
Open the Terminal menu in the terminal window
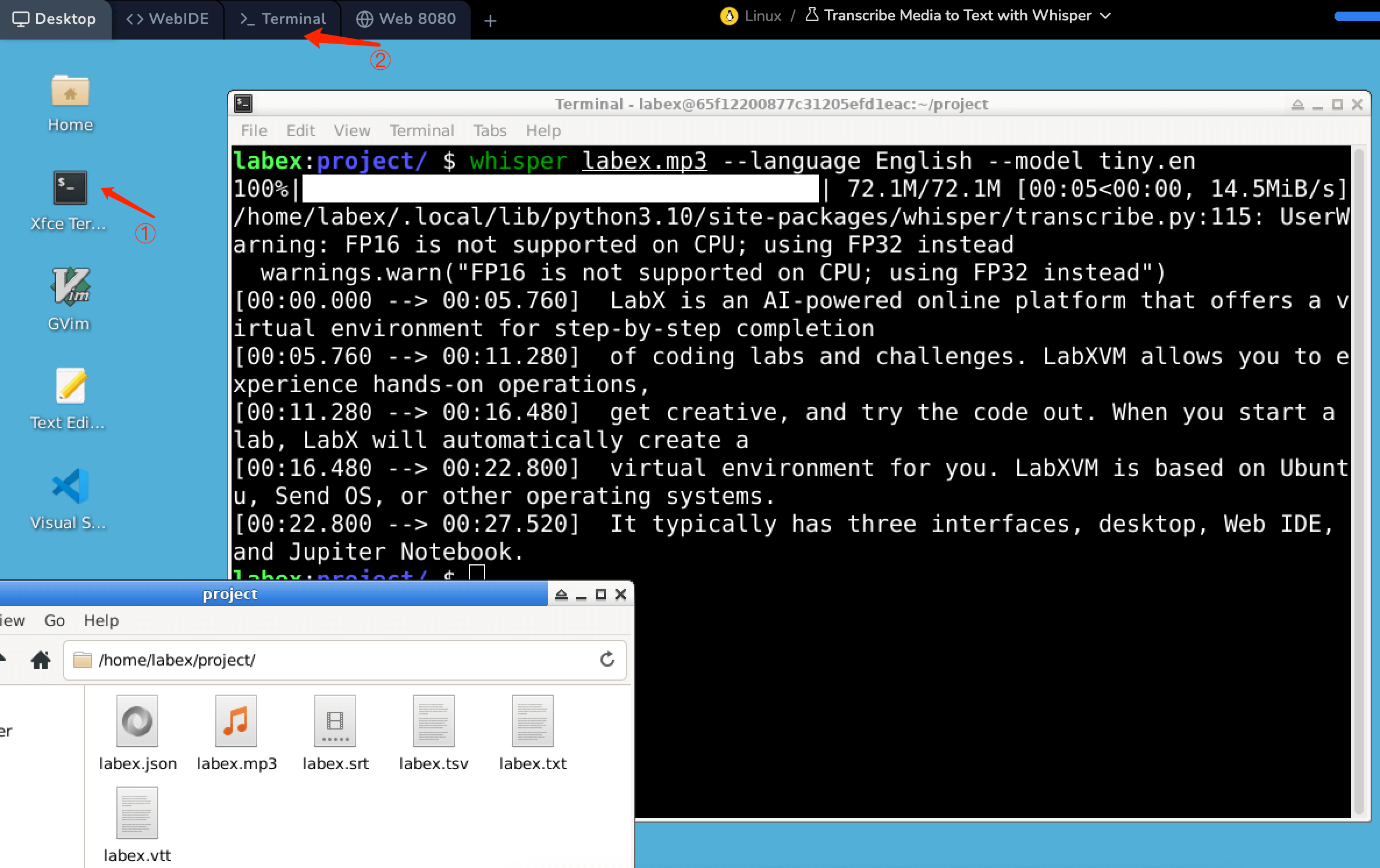point(421,130)
